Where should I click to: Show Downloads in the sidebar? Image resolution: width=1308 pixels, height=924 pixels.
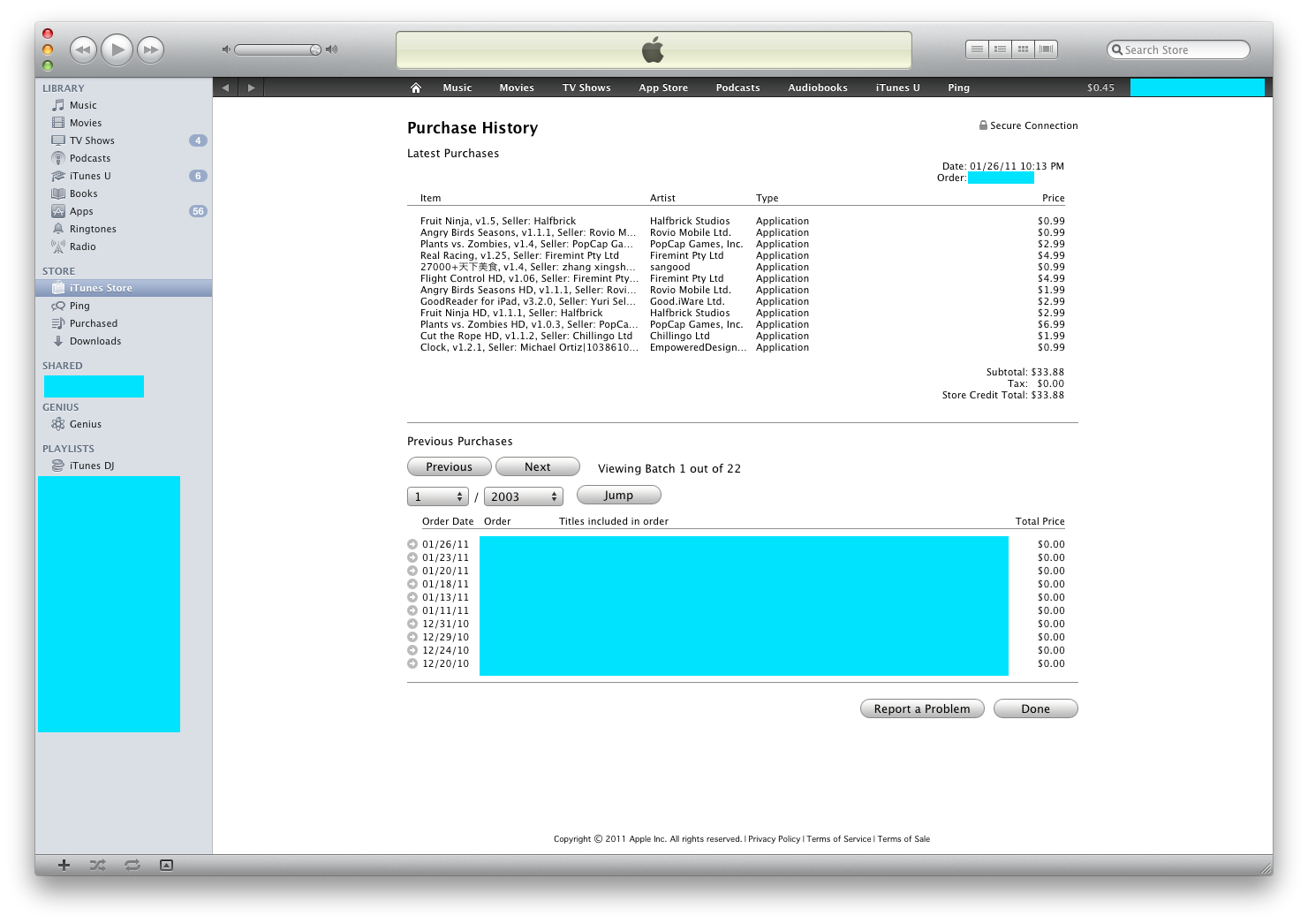point(95,341)
